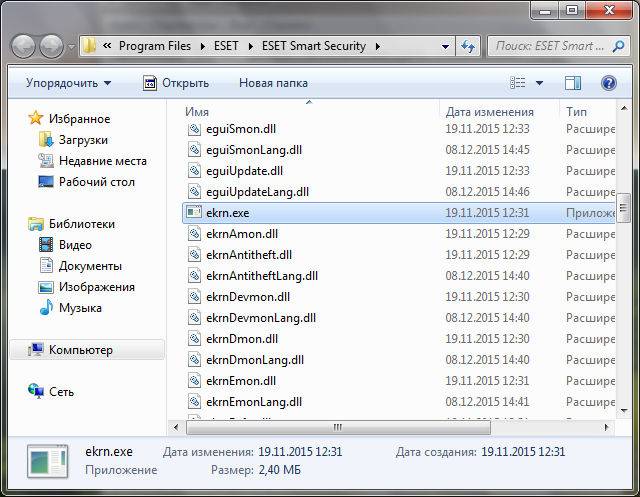Click the vertical scrollbar up arrow
640x497 pixels.
623,108
